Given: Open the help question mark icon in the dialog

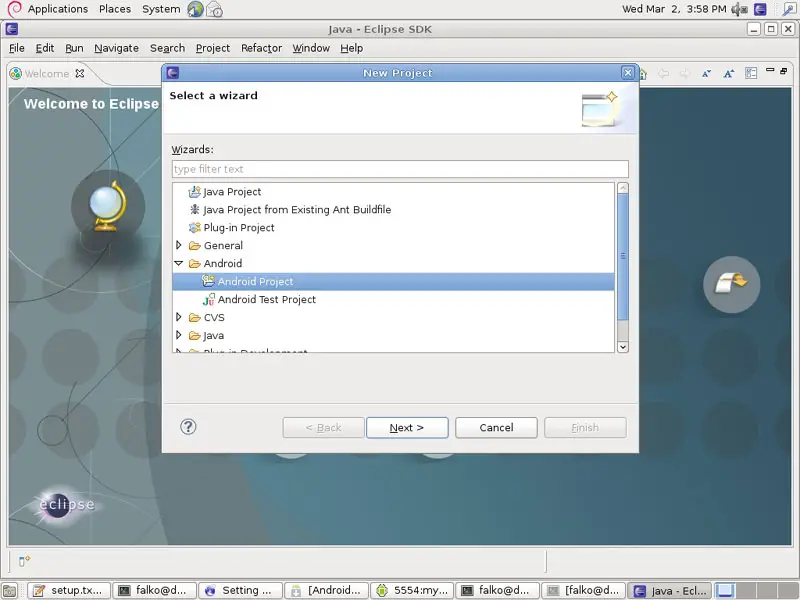Looking at the screenshot, I should [x=188, y=427].
